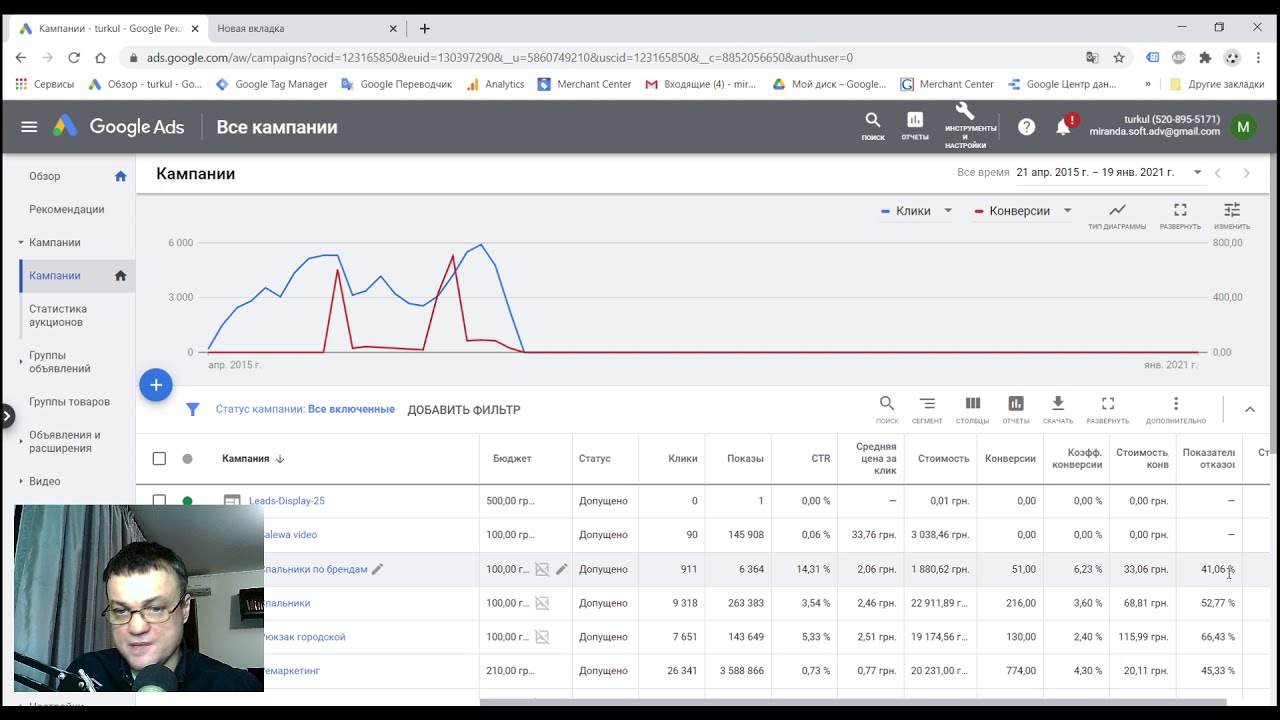Go to browser home page
Image resolution: width=1280 pixels, height=720 pixels.
pos(100,57)
